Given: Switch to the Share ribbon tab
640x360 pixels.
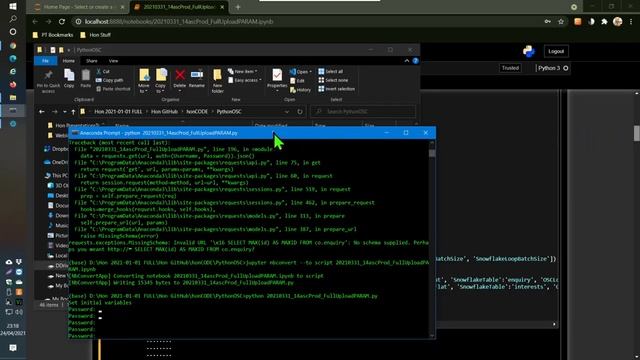Looking at the screenshot, I should pos(91,61).
